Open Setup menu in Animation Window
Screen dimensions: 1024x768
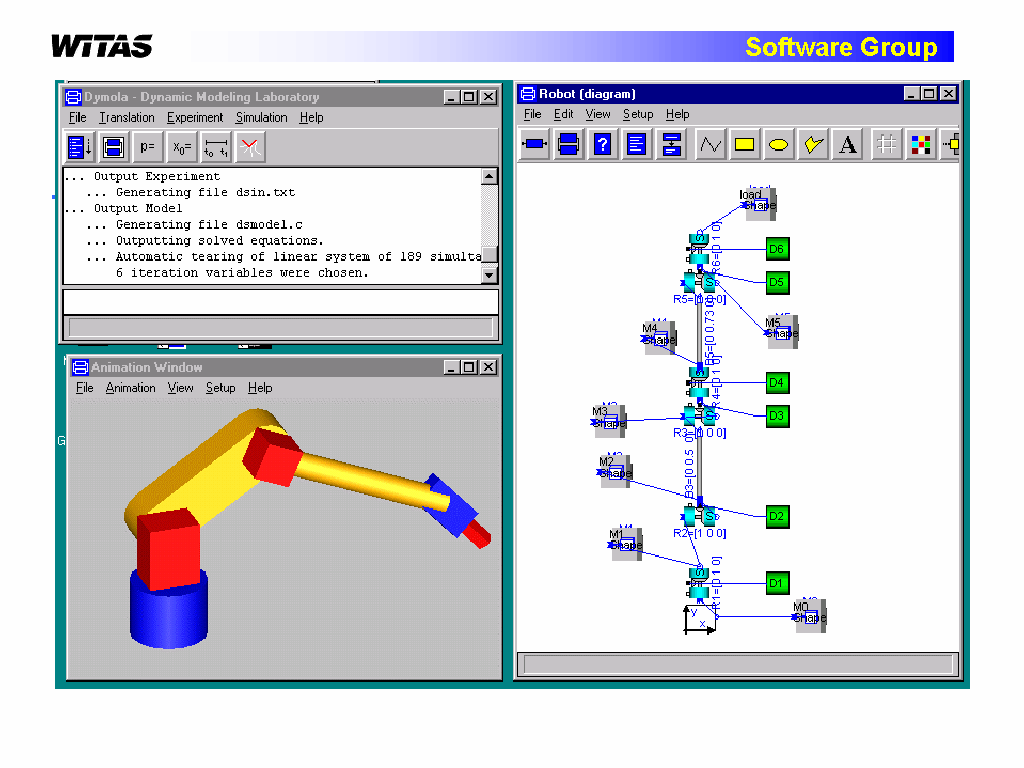point(221,388)
